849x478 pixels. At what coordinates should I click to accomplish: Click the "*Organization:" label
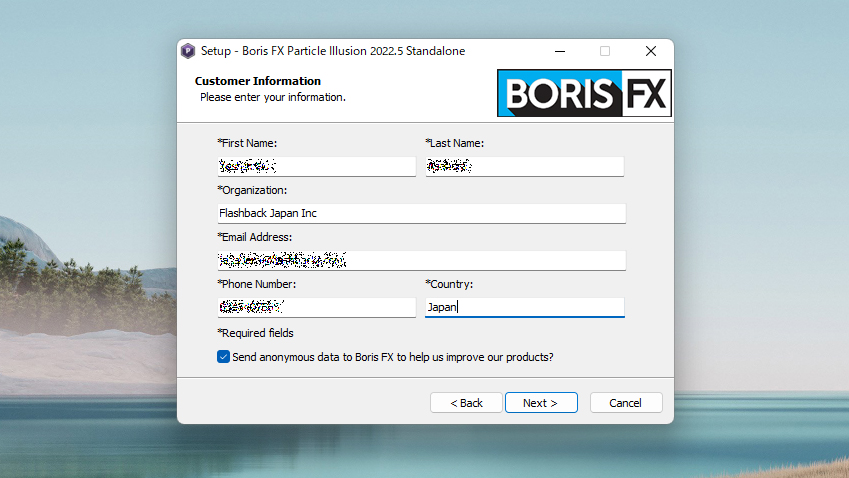pyautogui.click(x=252, y=191)
